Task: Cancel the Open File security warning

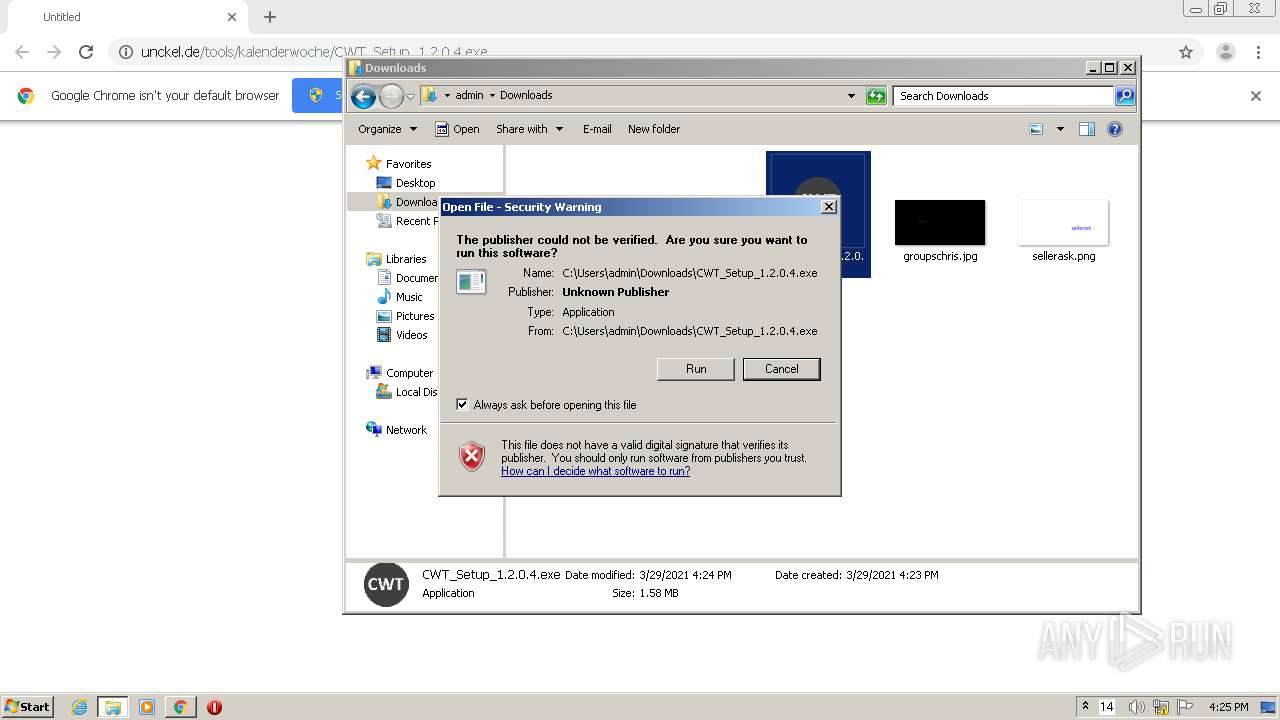Action: (x=781, y=369)
